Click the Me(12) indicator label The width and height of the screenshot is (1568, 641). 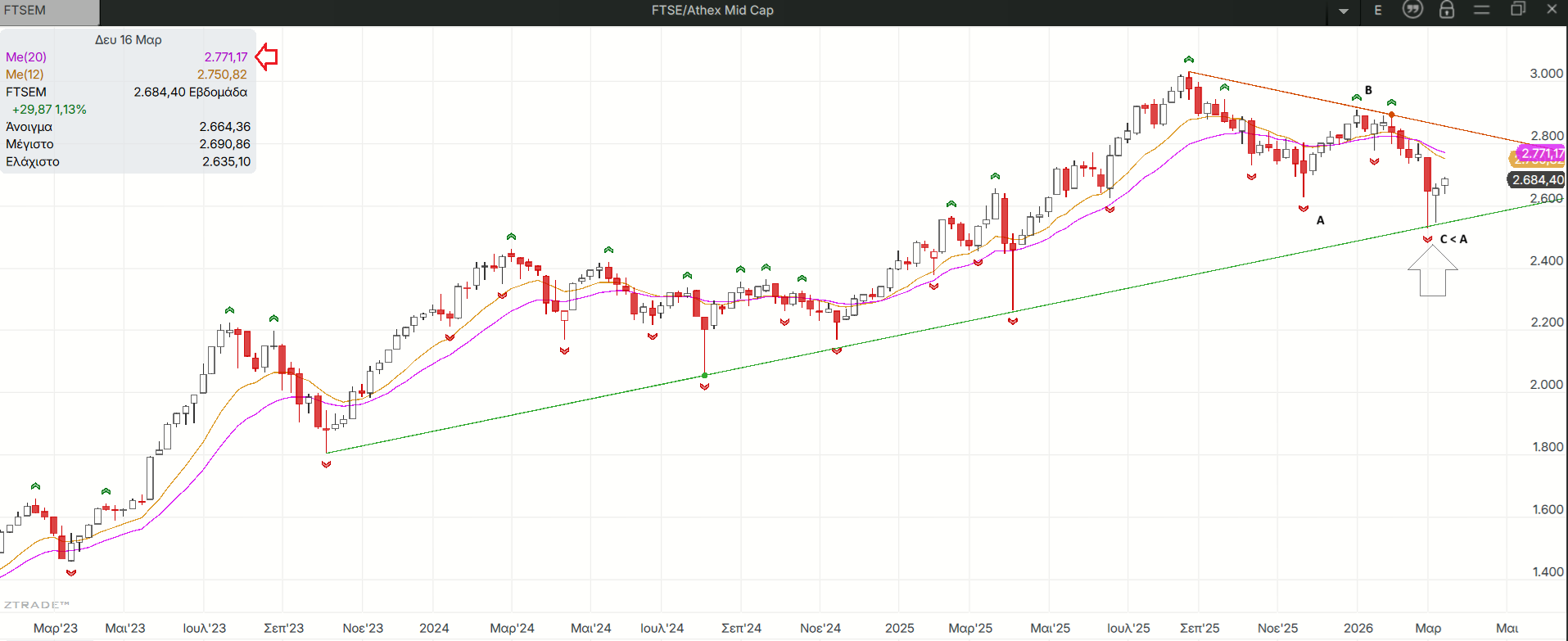coord(25,74)
